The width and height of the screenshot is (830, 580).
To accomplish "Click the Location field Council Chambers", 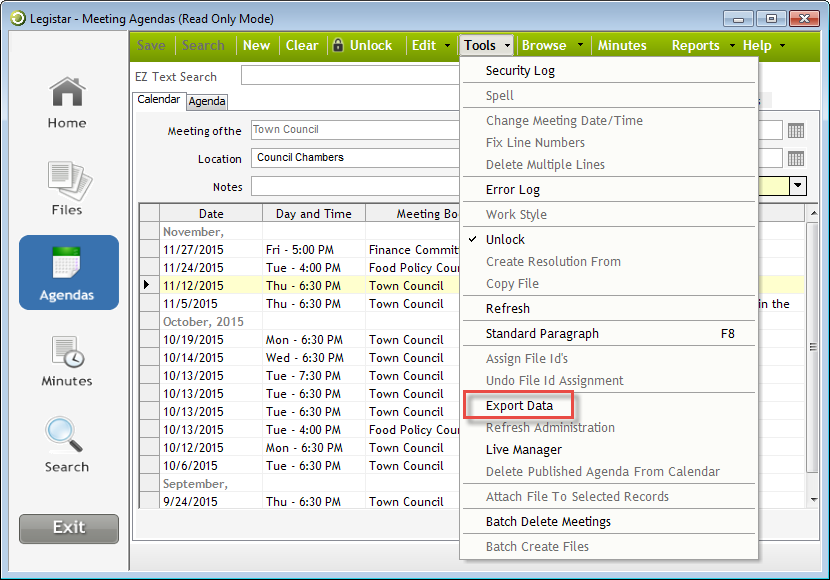I will [x=355, y=158].
